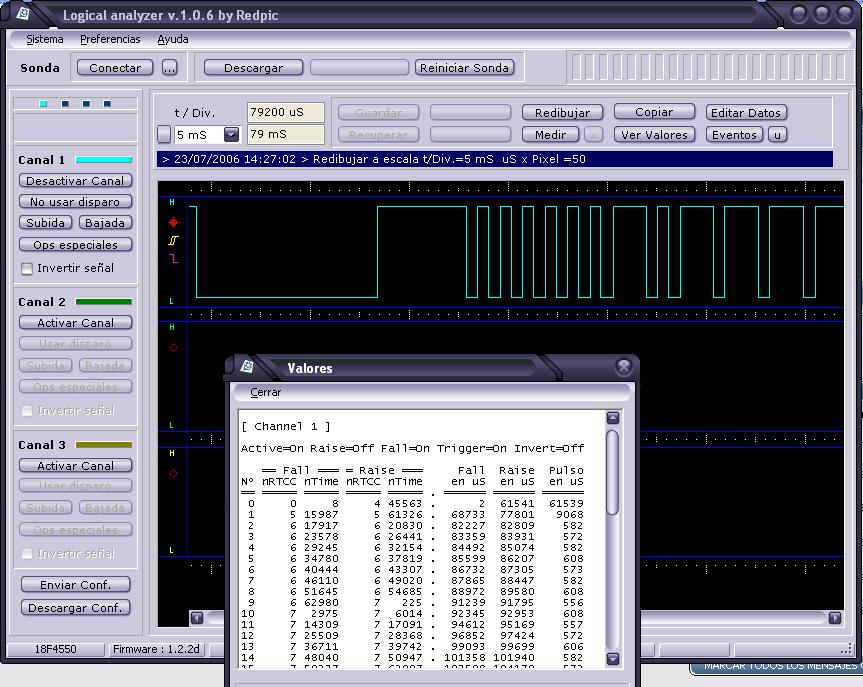Toggle Invertir señal checkbox for Canal 2
This screenshot has height=687, width=863.
coord(26,411)
